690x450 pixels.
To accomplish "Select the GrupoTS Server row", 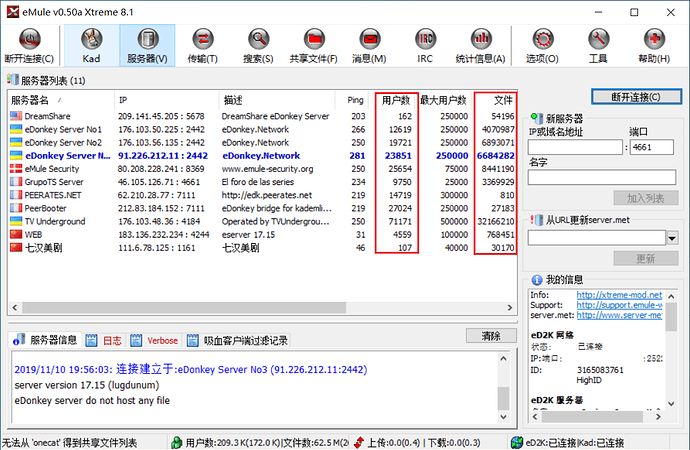I will [x=262, y=182].
